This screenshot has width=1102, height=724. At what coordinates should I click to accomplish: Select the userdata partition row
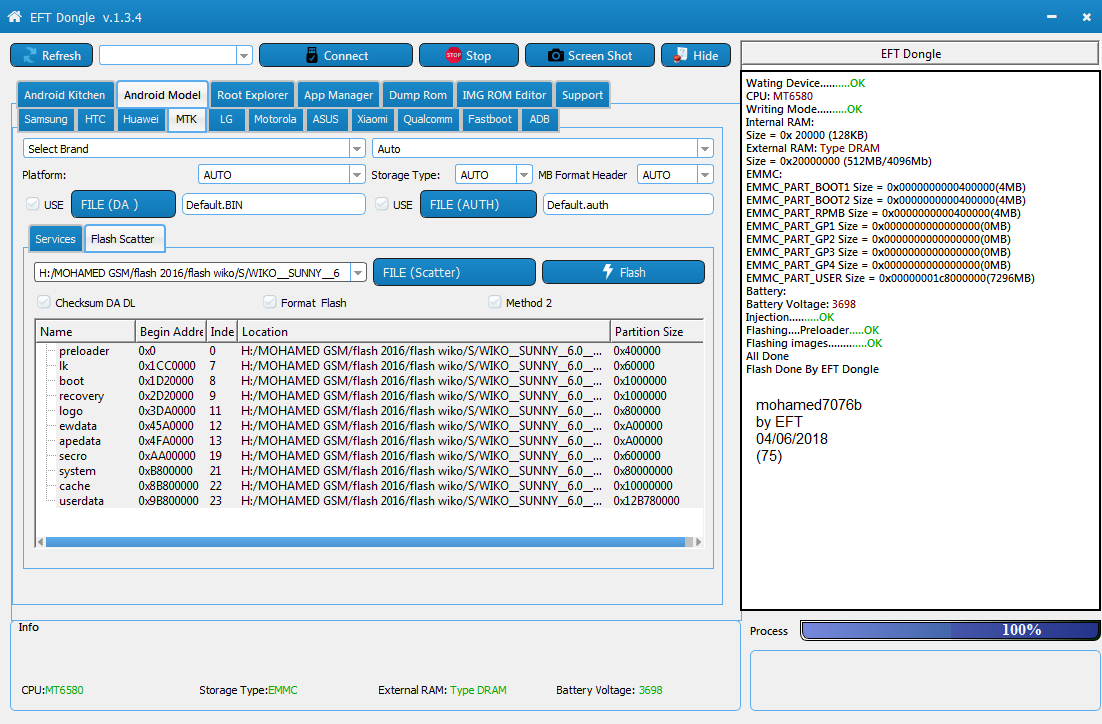(x=370, y=501)
